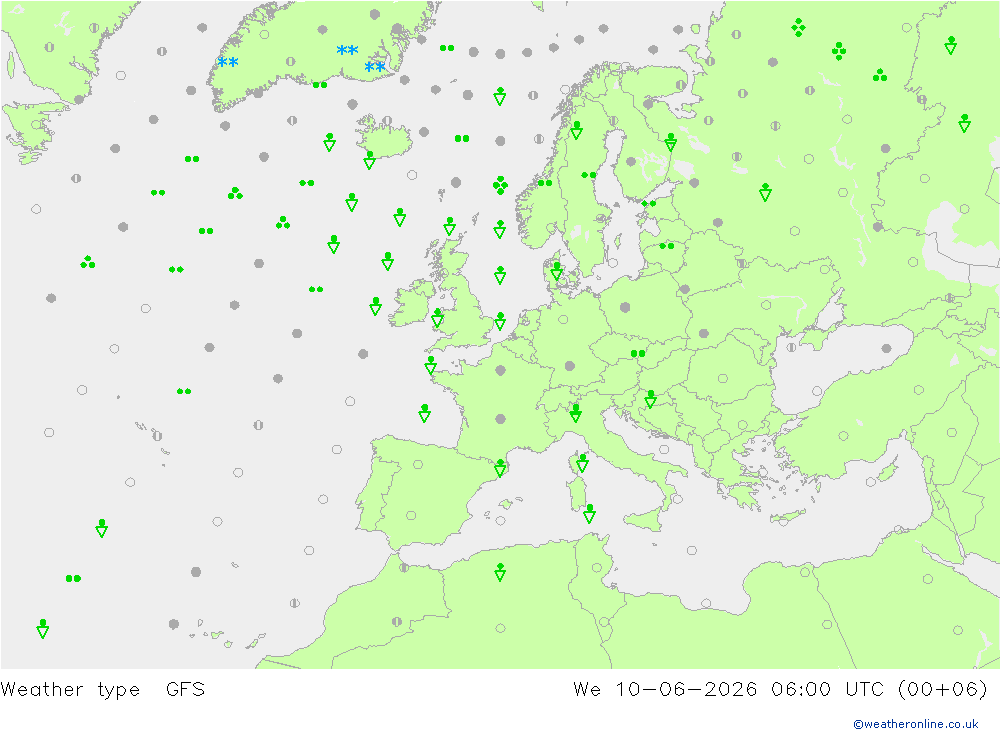1000x733 pixels.
Task: Click the shower symbol over Brittany
Action: (x=431, y=365)
